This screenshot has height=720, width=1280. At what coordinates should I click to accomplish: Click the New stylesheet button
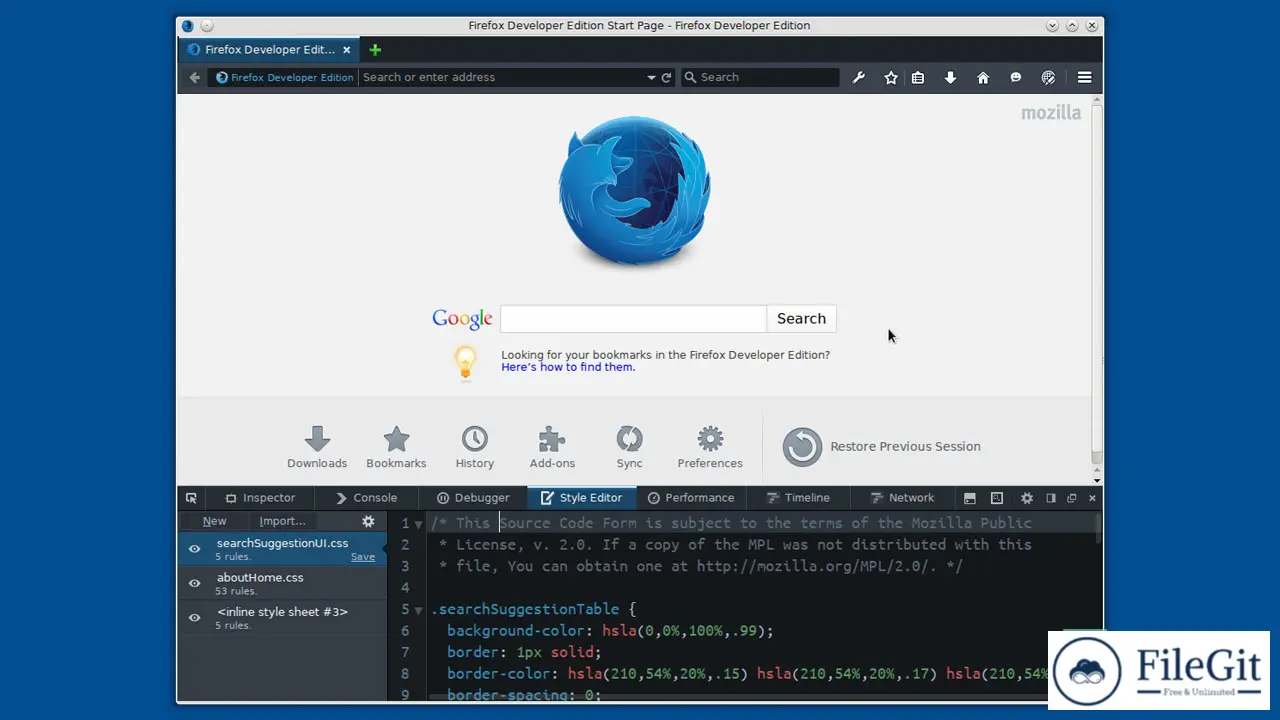click(x=214, y=521)
